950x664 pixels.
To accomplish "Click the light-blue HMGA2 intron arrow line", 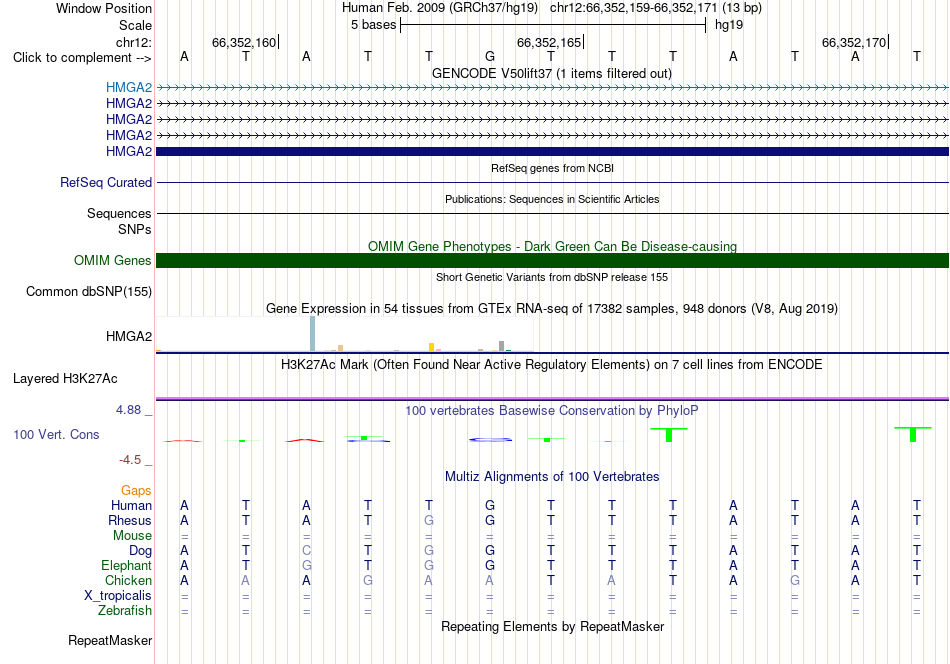I will tap(552, 88).
